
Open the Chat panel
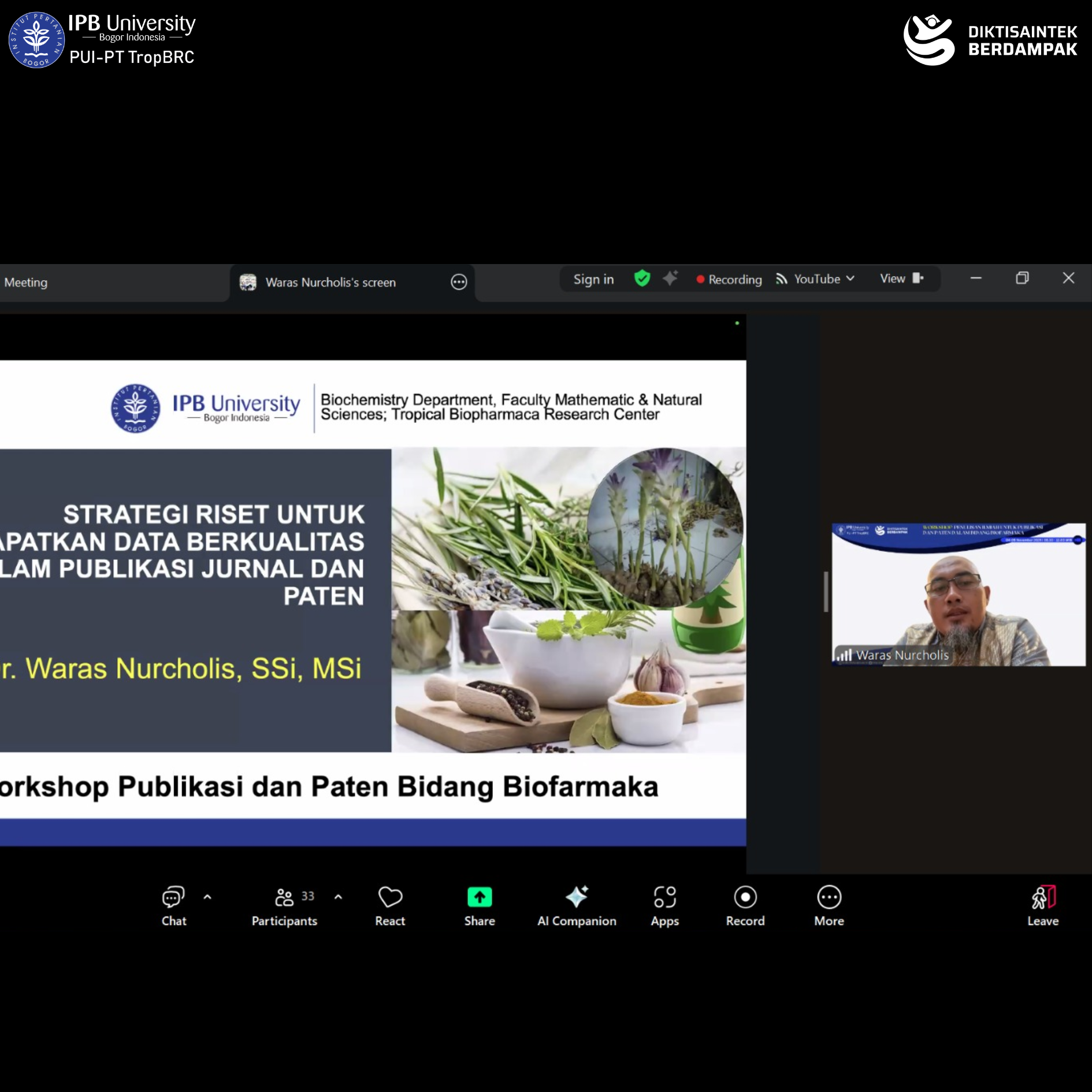coord(173,905)
